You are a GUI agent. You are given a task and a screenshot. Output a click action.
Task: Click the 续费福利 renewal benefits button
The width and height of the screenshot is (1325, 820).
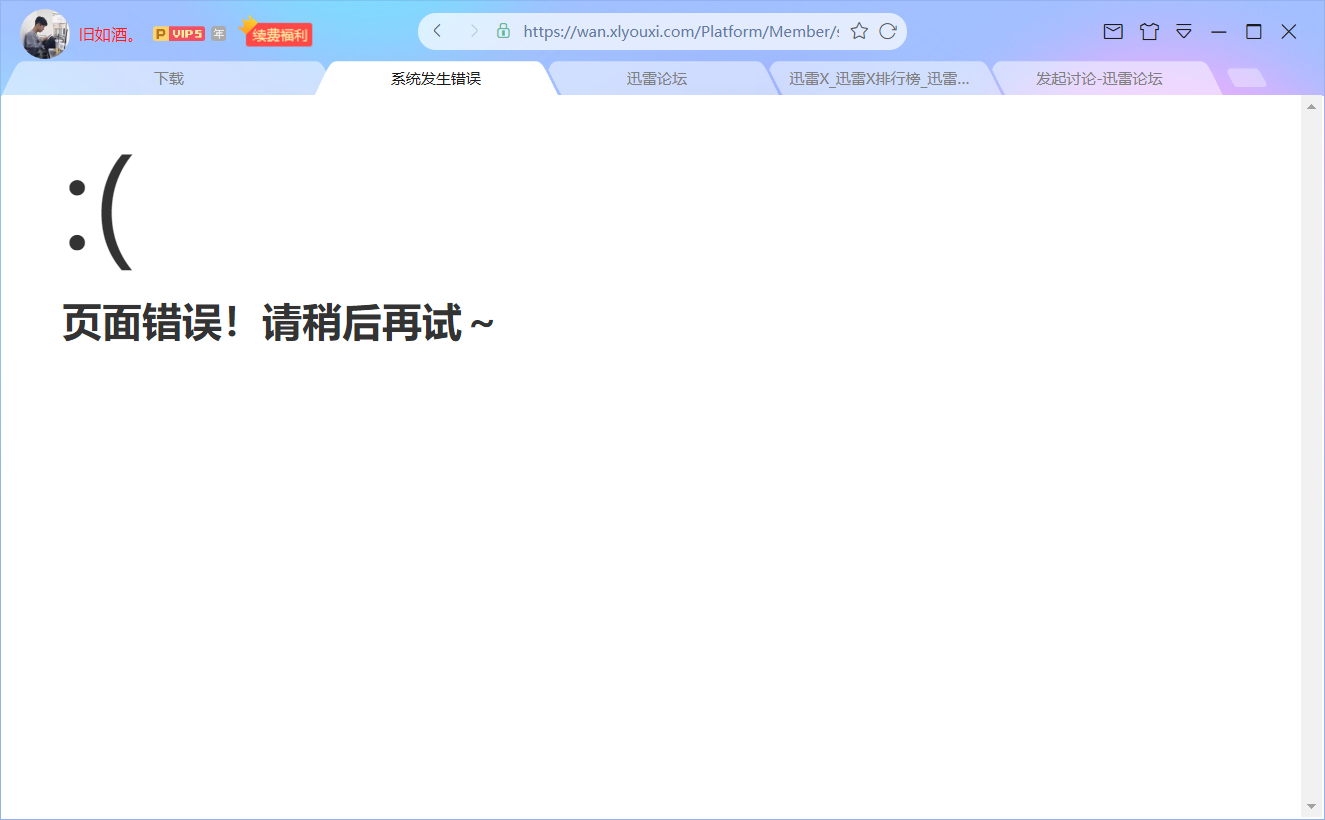click(278, 33)
